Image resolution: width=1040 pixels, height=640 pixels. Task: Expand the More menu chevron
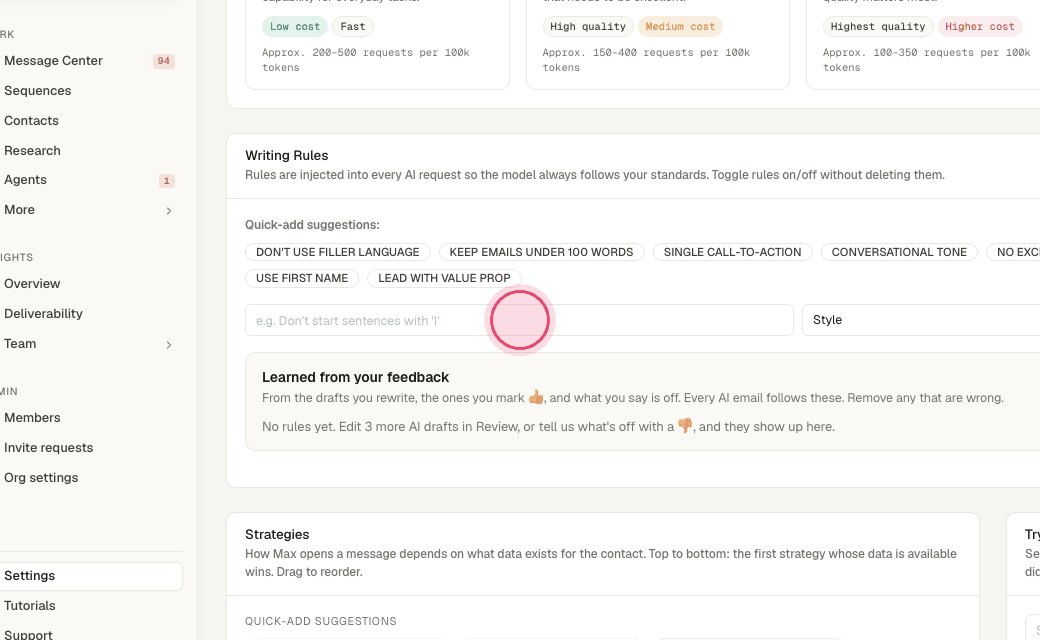point(168,211)
